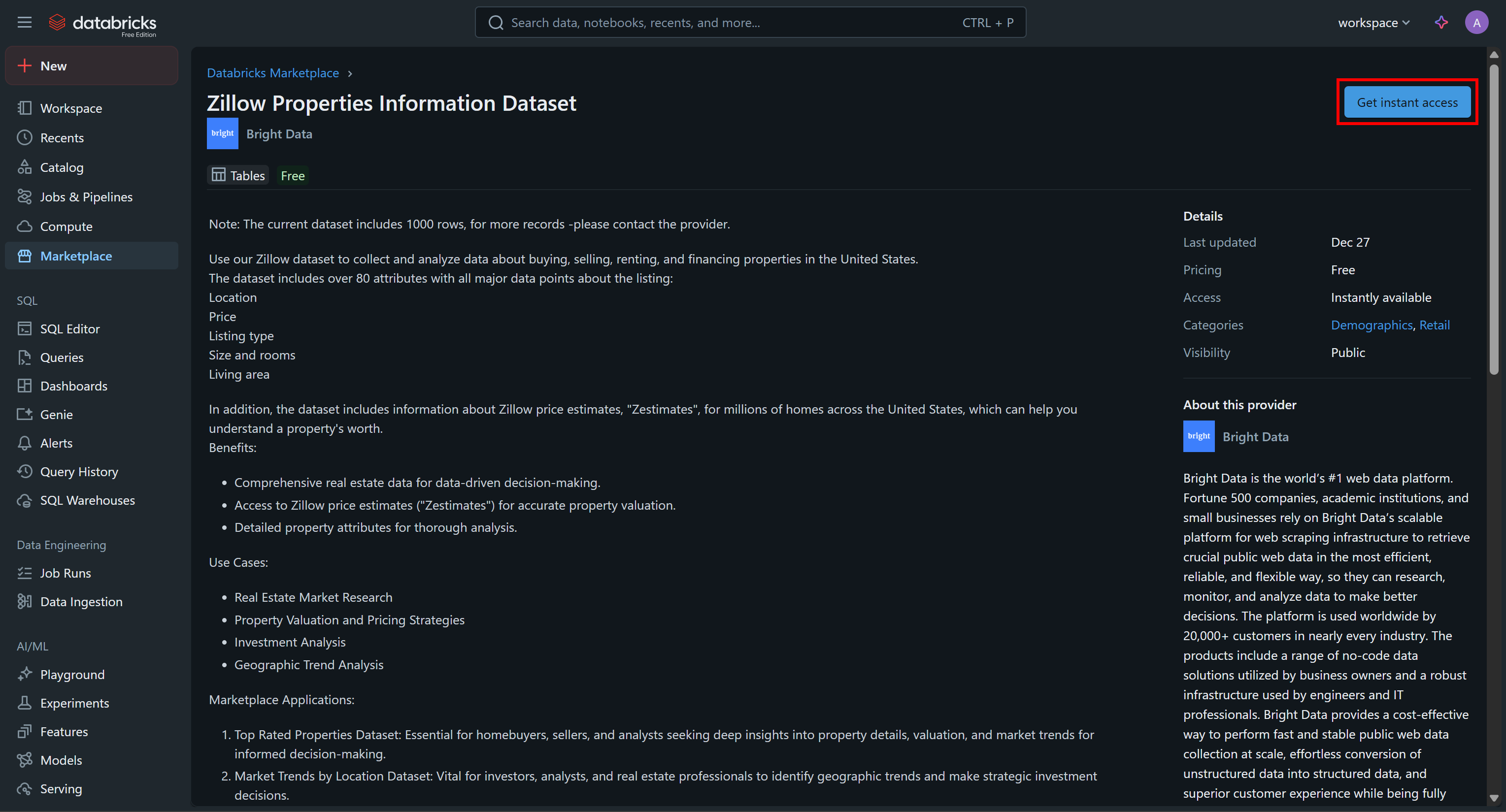Open the Playground page
The width and height of the screenshot is (1506, 812).
click(x=72, y=674)
